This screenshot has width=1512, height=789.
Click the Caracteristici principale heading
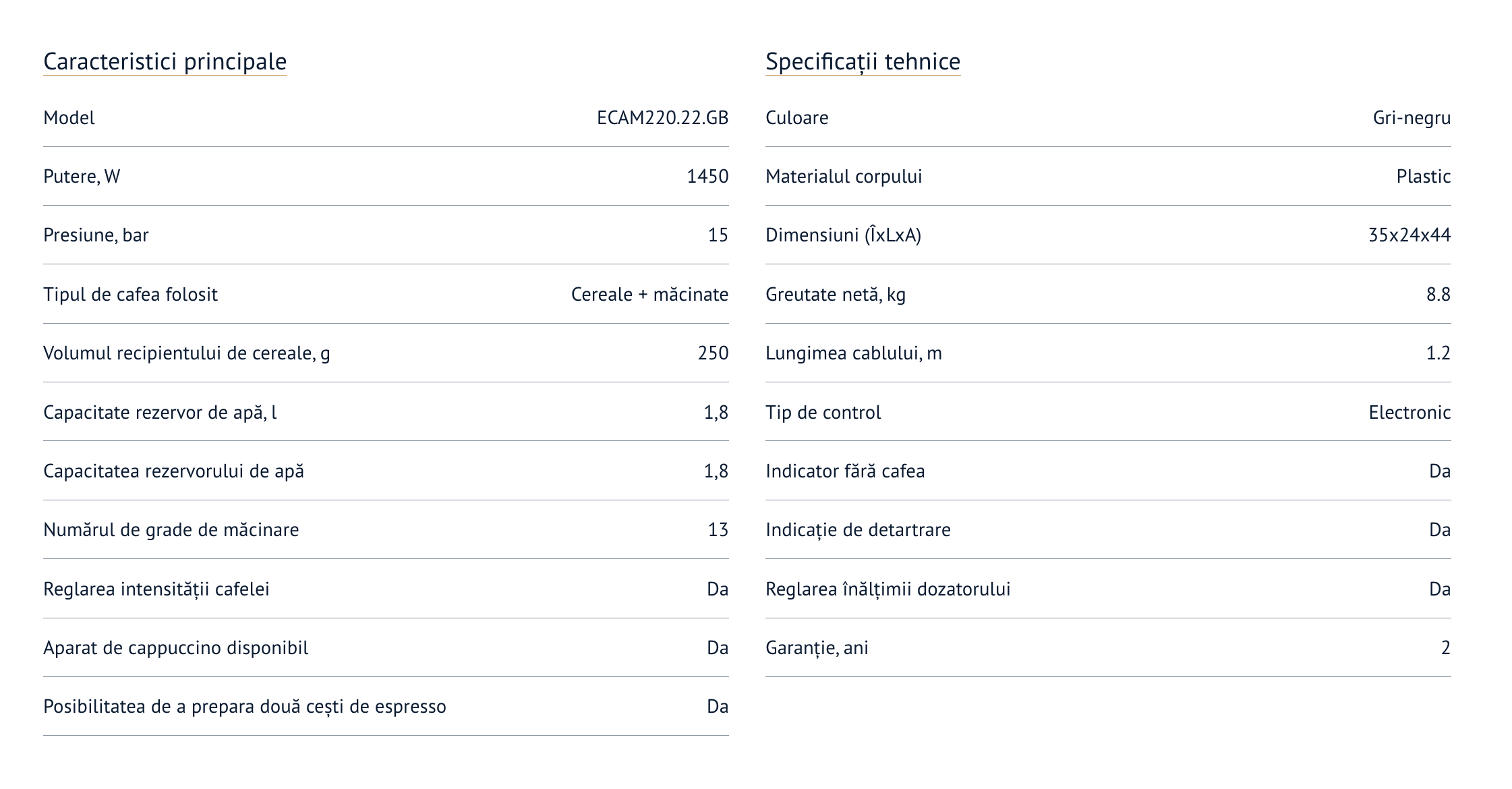click(165, 61)
